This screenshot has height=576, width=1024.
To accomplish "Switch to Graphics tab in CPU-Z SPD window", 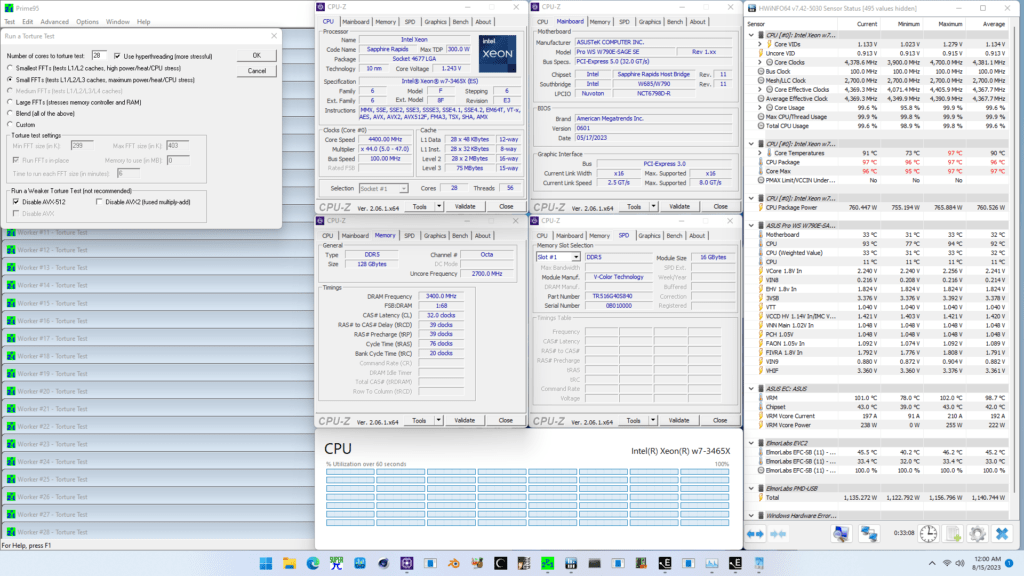I will (649, 236).
